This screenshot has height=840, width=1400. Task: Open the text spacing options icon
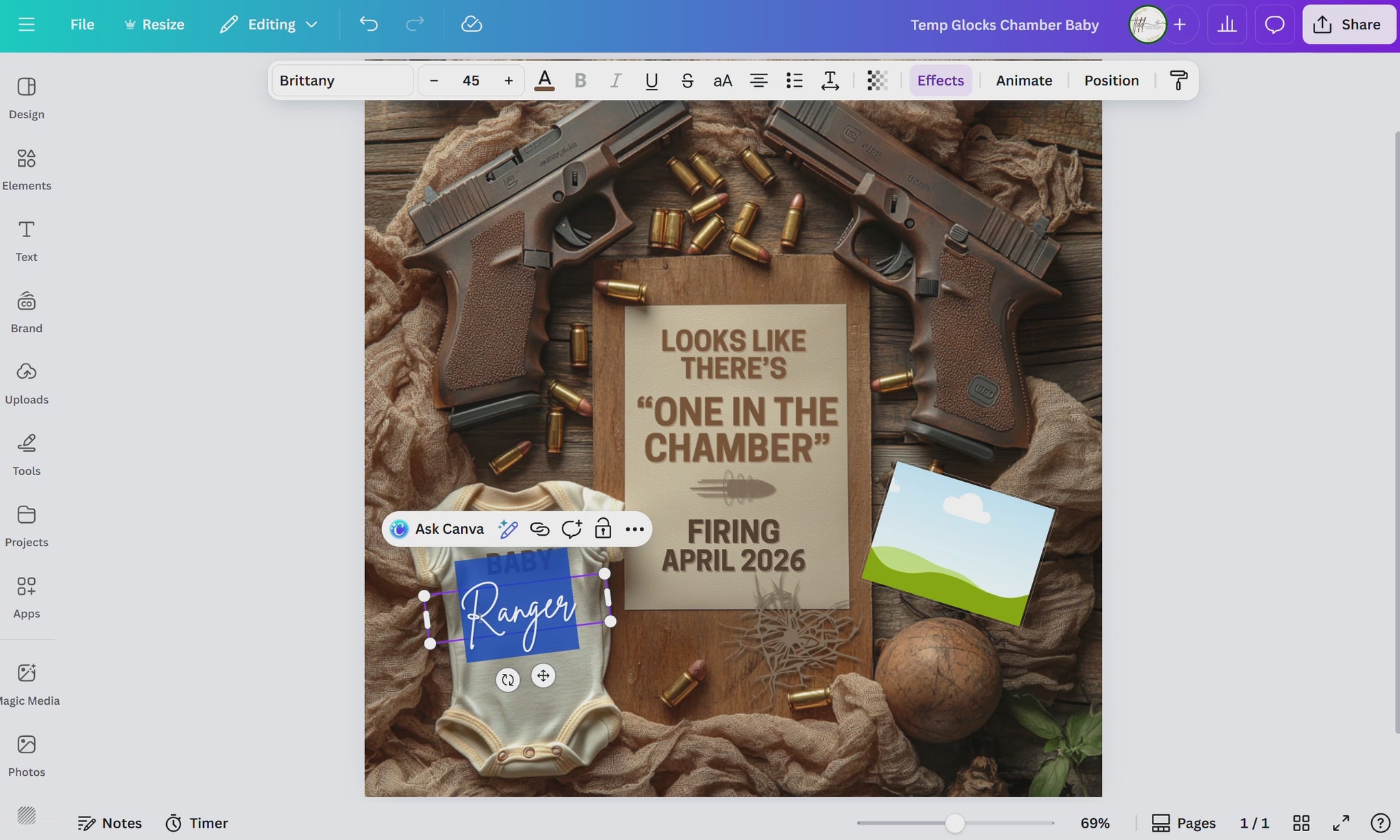(829, 81)
